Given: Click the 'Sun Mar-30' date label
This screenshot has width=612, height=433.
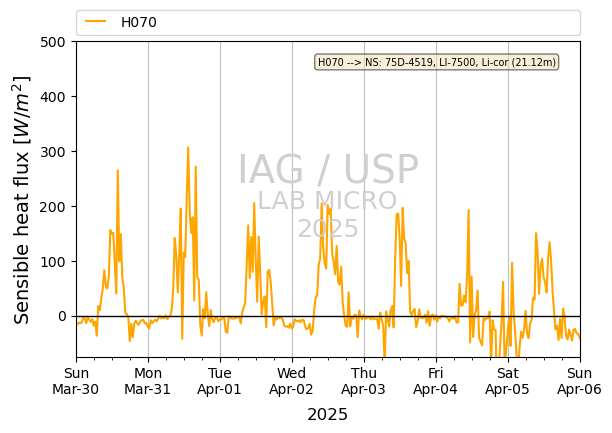Looking at the screenshot, I should point(76,381).
